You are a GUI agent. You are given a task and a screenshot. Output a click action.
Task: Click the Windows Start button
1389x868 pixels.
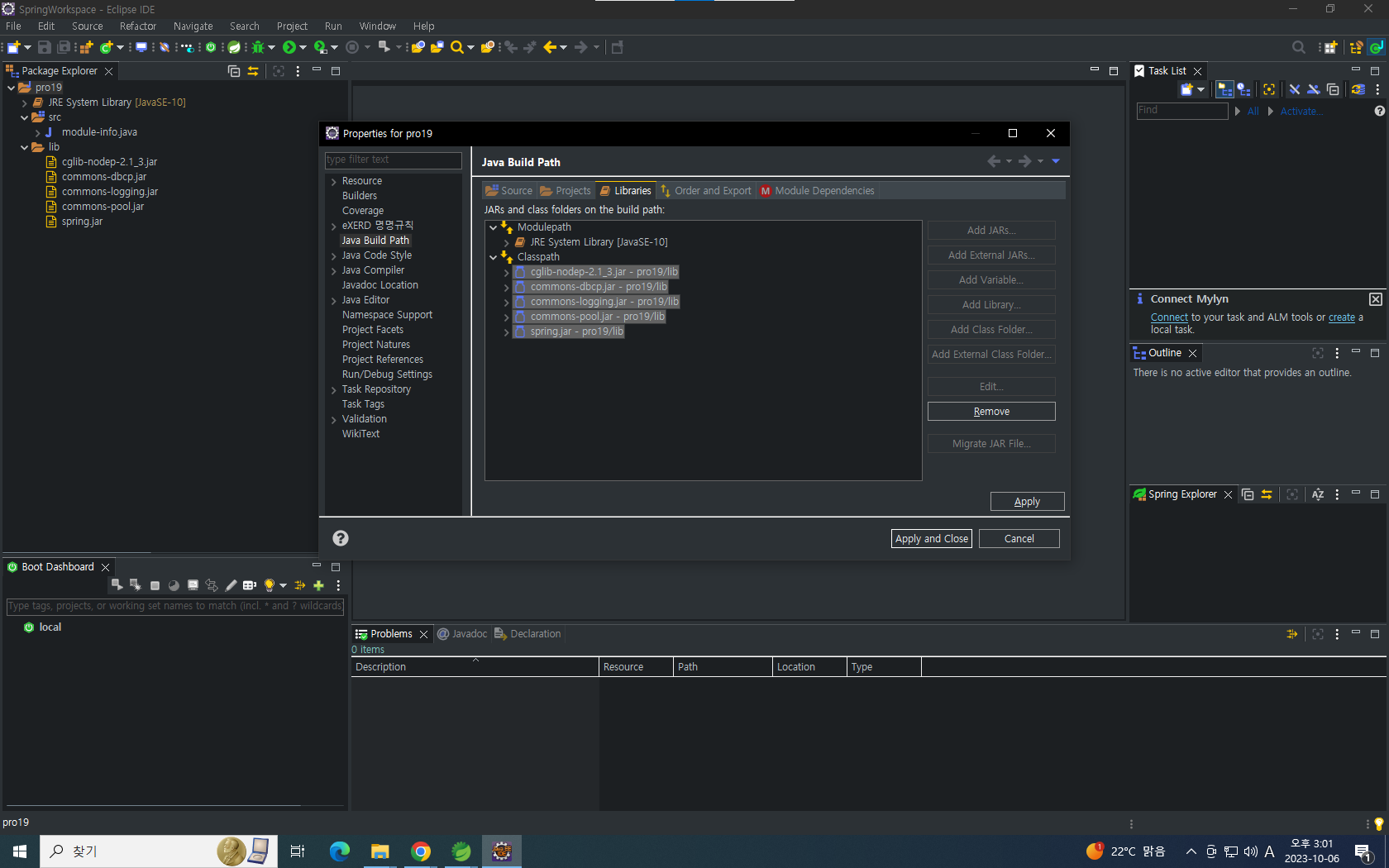tap(20, 851)
